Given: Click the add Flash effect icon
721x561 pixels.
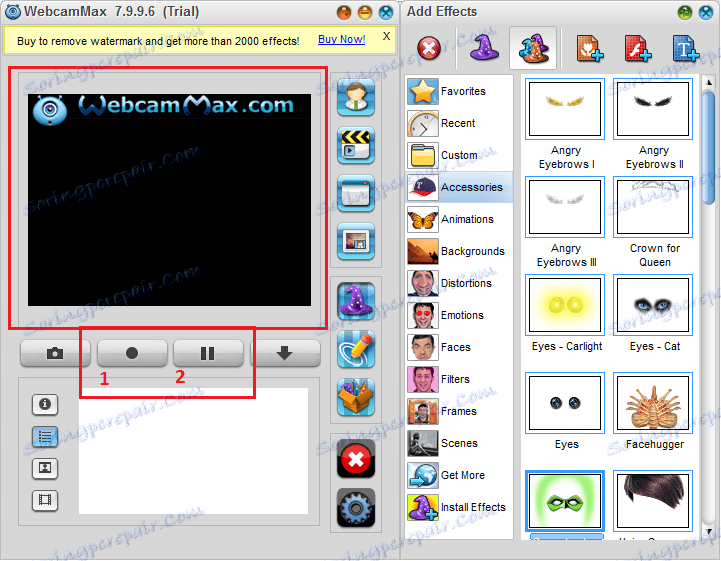Looking at the screenshot, I should click(x=638, y=48).
